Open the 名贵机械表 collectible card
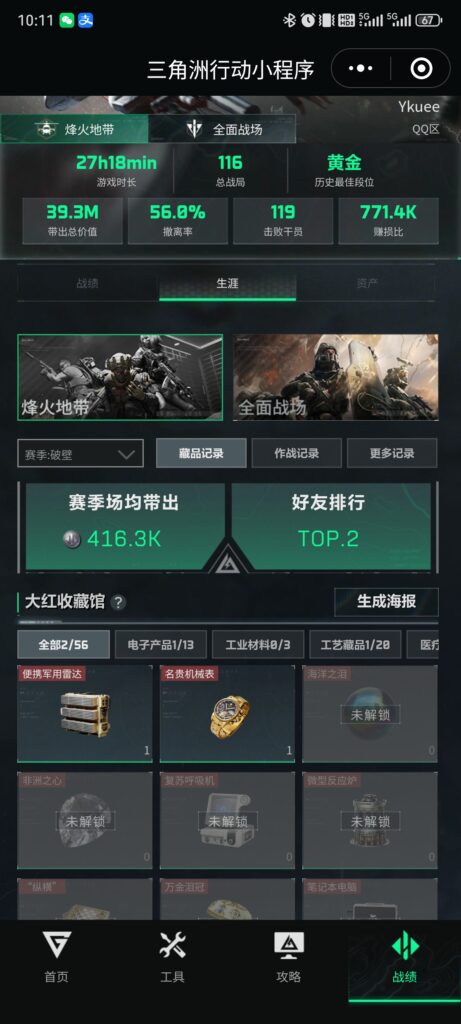This screenshot has width=461, height=1024. (x=227, y=714)
